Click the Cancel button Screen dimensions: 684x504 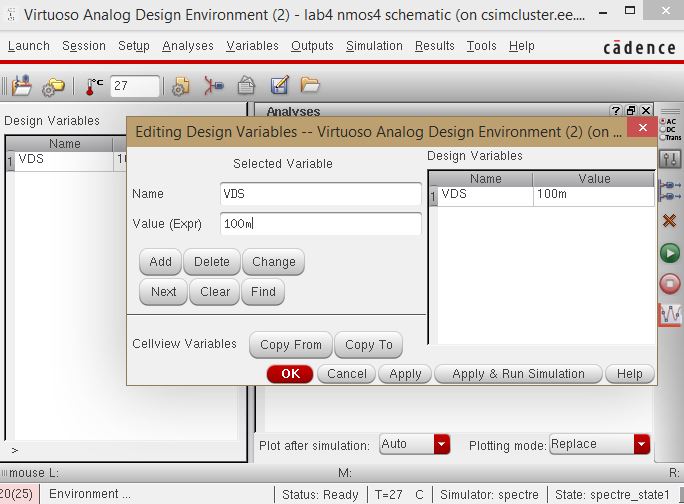tap(346, 374)
